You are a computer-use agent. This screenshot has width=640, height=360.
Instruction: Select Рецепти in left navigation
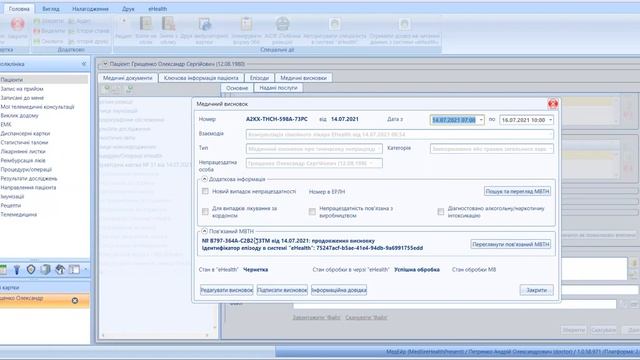tap(11, 205)
